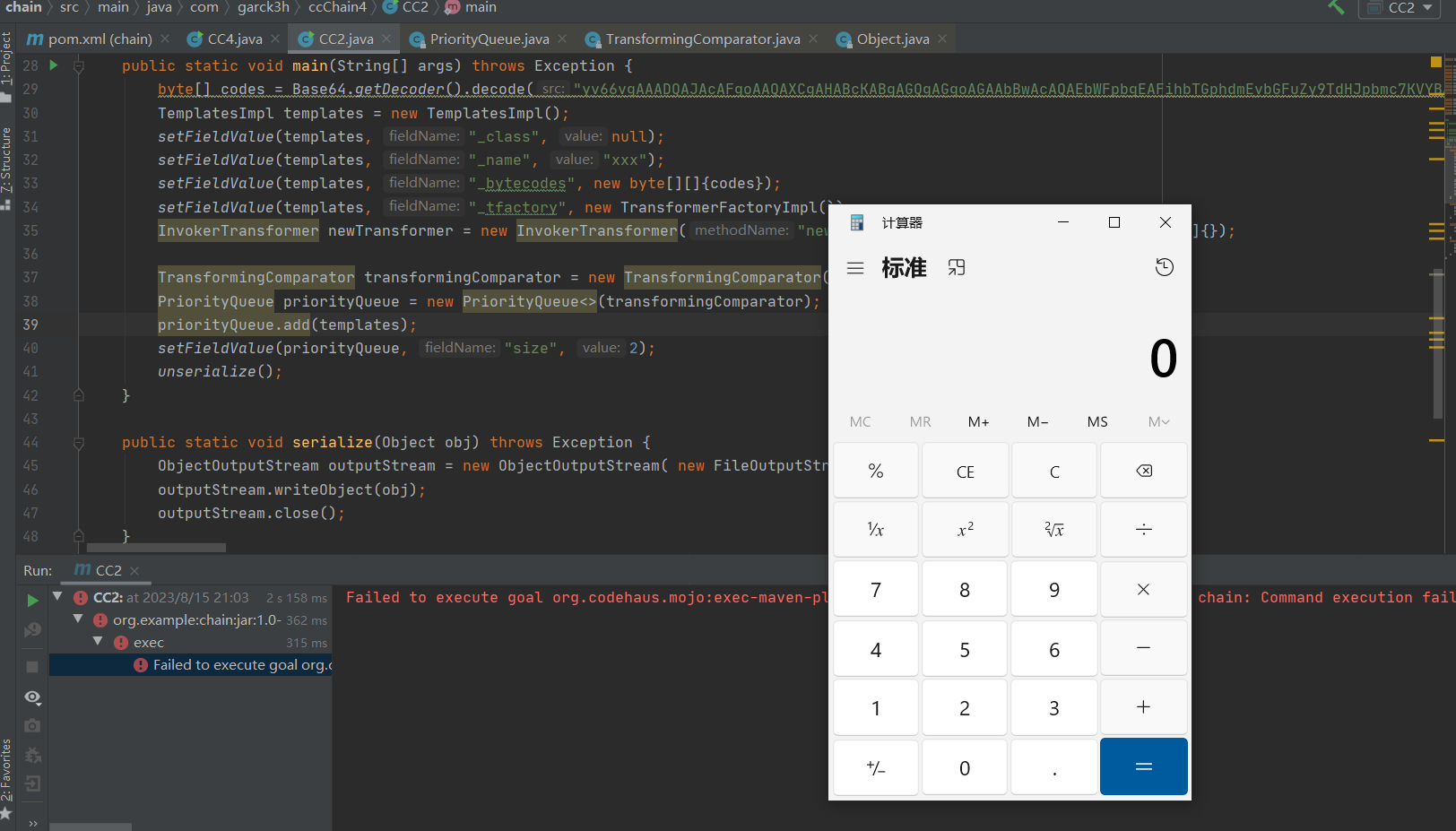Image resolution: width=1456 pixels, height=831 pixels.
Task: Click calculator M+ memory add
Action: [979, 422]
